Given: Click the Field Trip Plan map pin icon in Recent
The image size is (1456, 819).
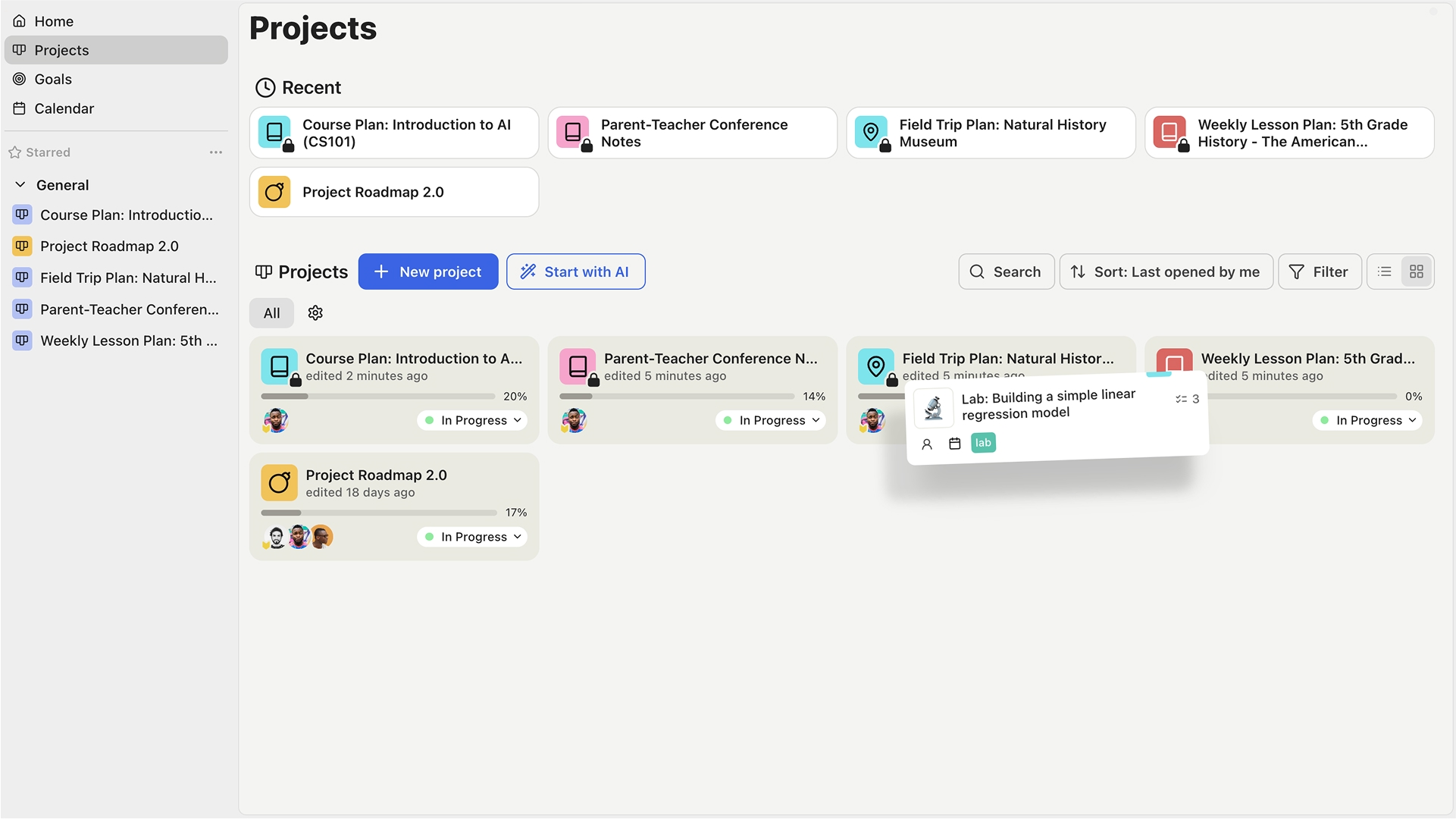Looking at the screenshot, I should [871, 132].
